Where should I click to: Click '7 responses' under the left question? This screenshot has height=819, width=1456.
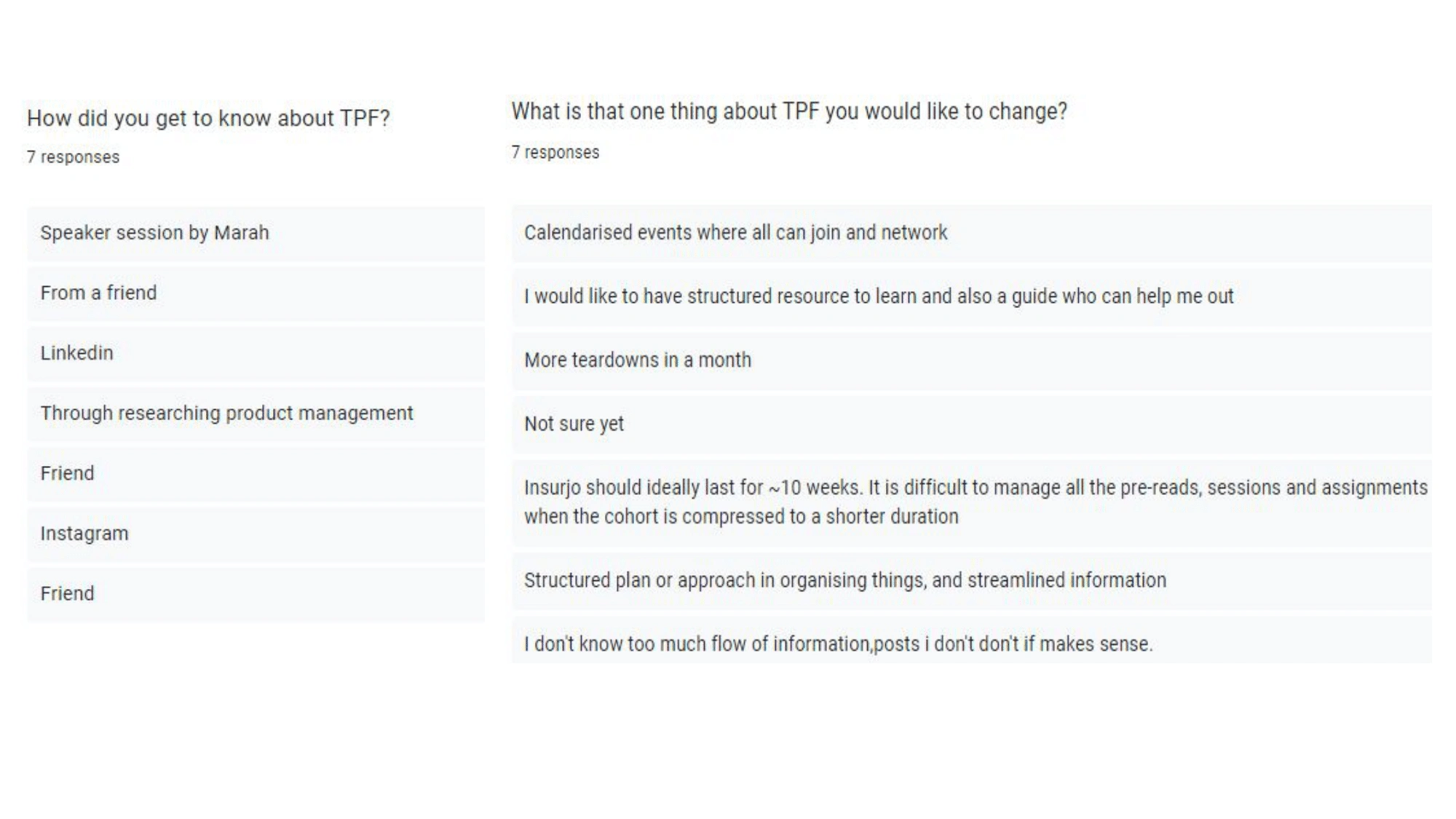(x=73, y=157)
